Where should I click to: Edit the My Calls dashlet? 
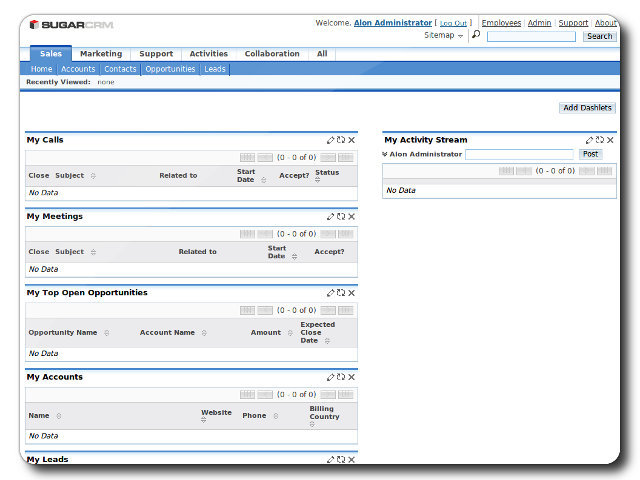331,140
